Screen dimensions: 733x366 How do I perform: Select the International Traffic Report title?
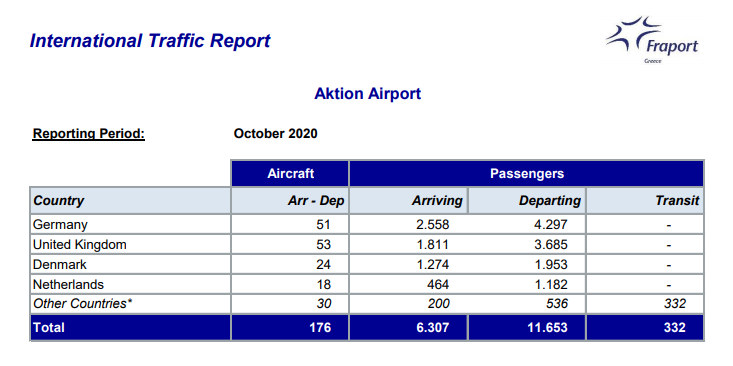click(150, 41)
